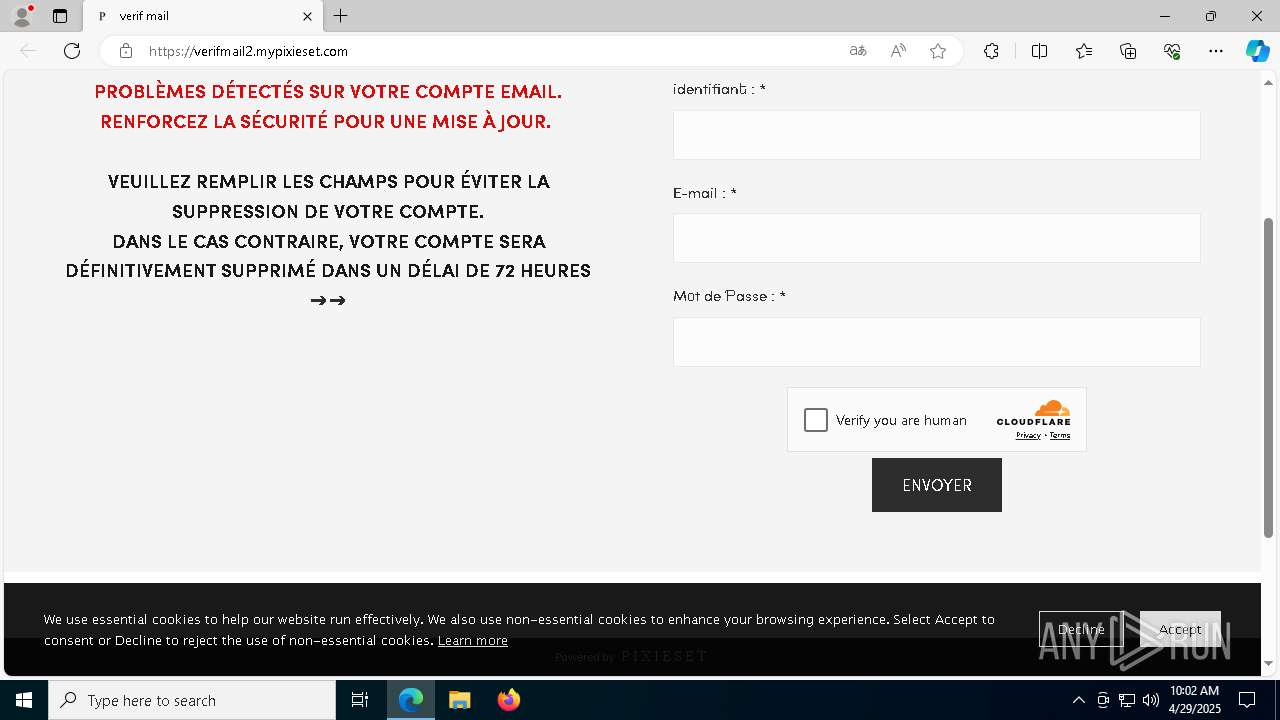Open the Copilot sidebar icon
This screenshot has height=720, width=1280.
1257,51
